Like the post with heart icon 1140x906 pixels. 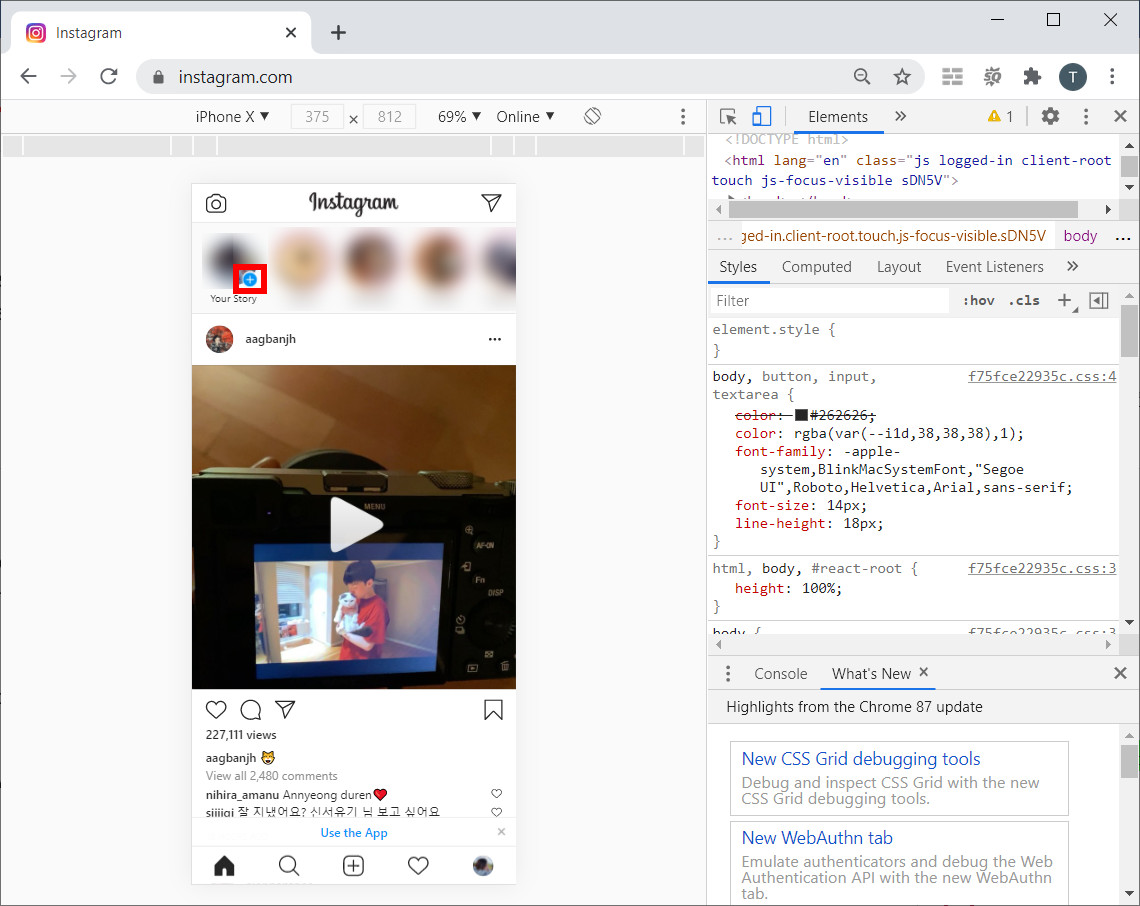(216, 710)
